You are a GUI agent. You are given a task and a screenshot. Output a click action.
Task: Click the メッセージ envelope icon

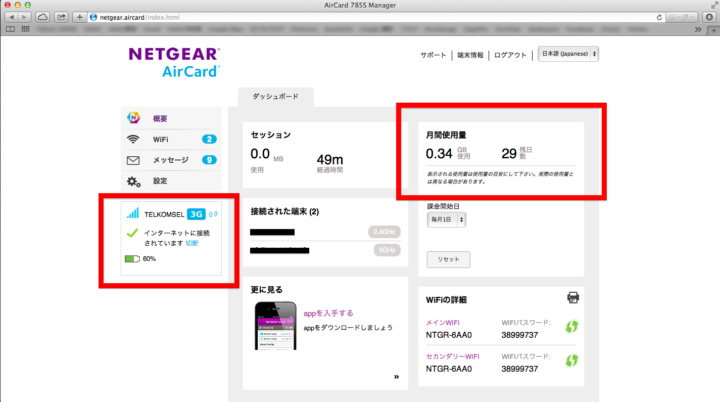(x=133, y=160)
